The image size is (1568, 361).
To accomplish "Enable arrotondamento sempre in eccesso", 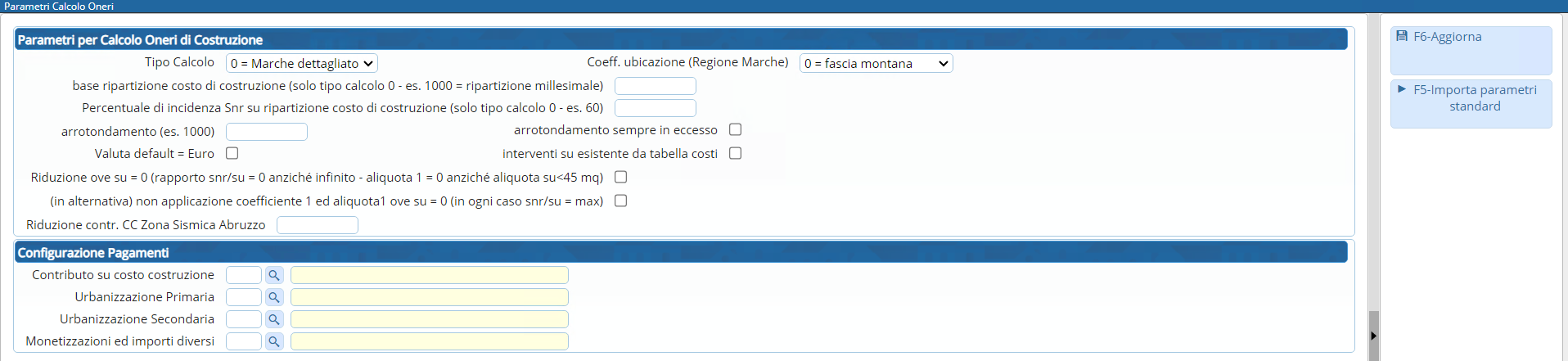I will coord(736,129).
